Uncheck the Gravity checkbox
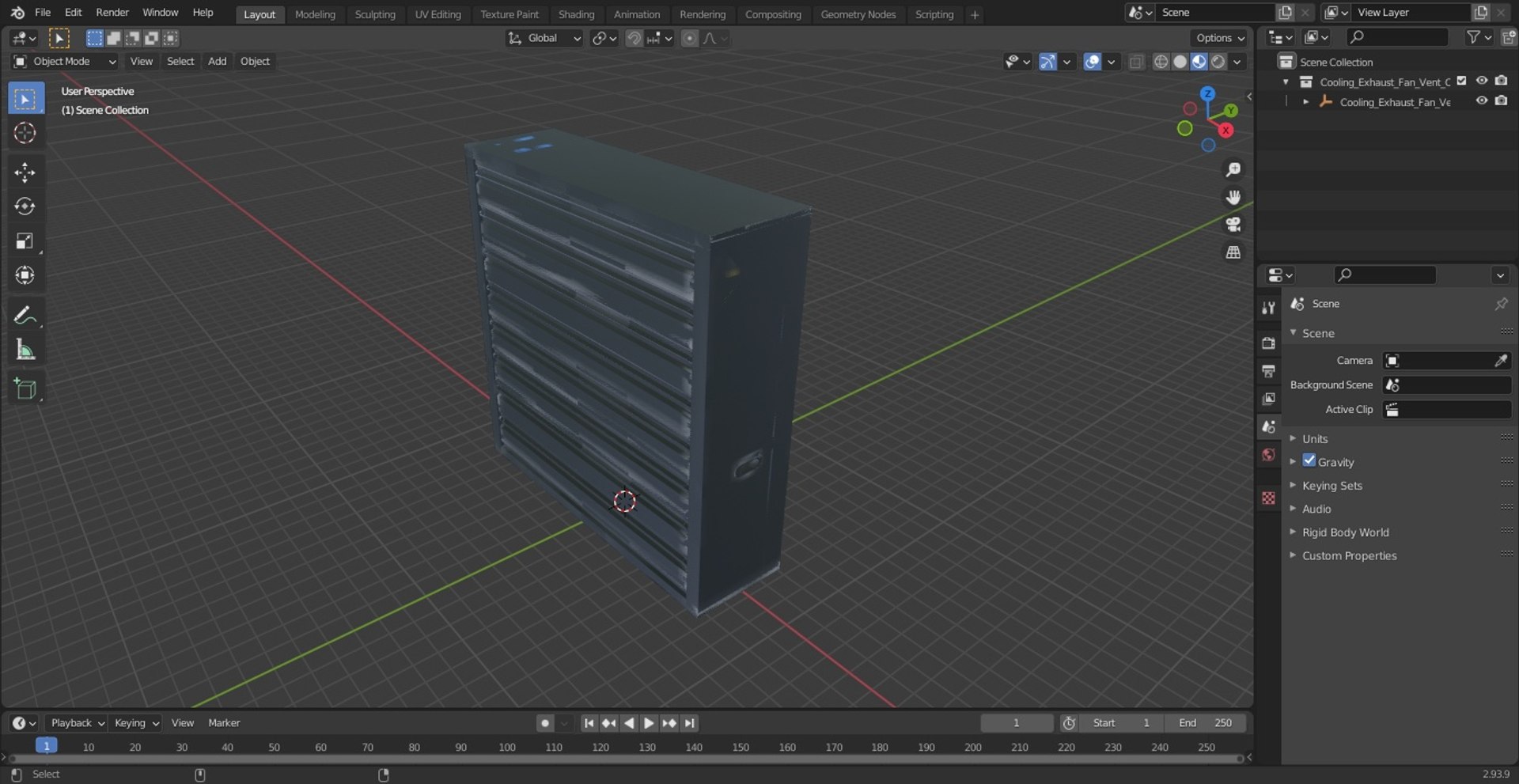Image resolution: width=1519 pixels, height=784 pixels. (1309, 460)
